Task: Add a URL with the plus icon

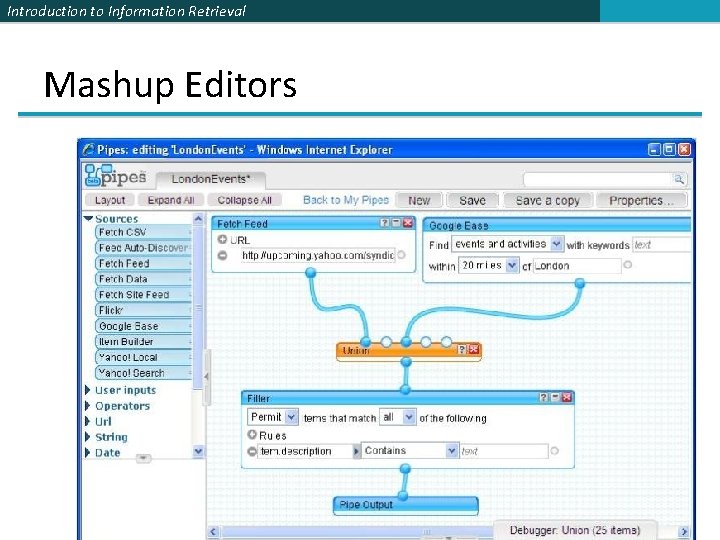Action: (222, 239)
